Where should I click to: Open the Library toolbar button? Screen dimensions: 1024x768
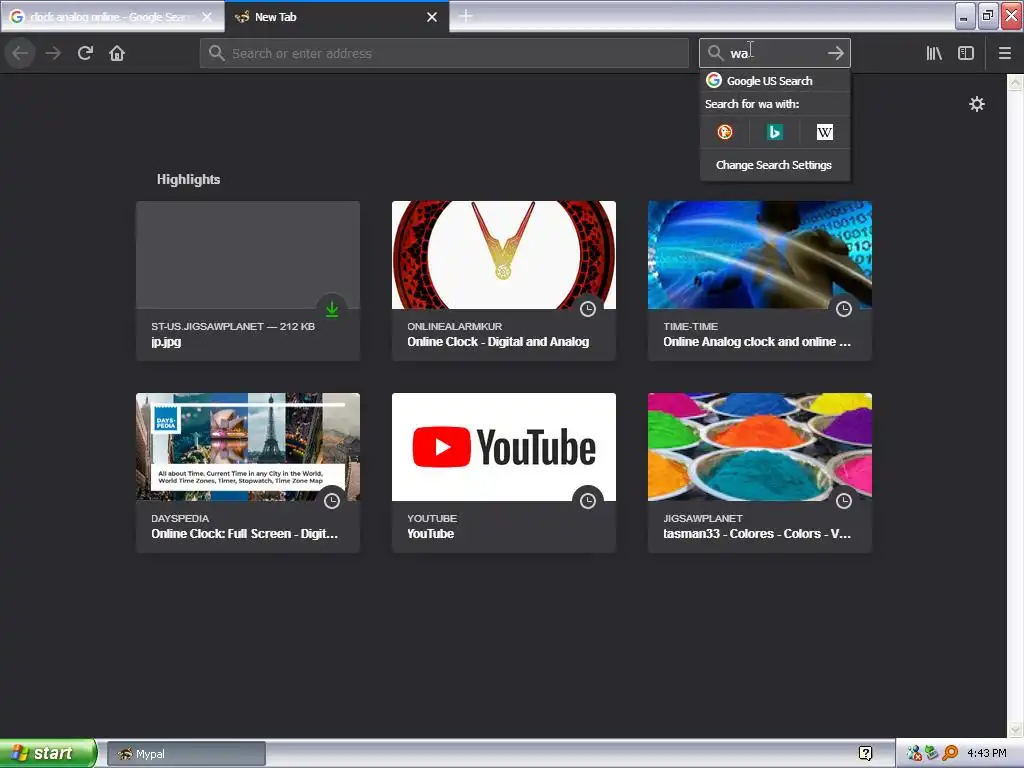[934, 53]
